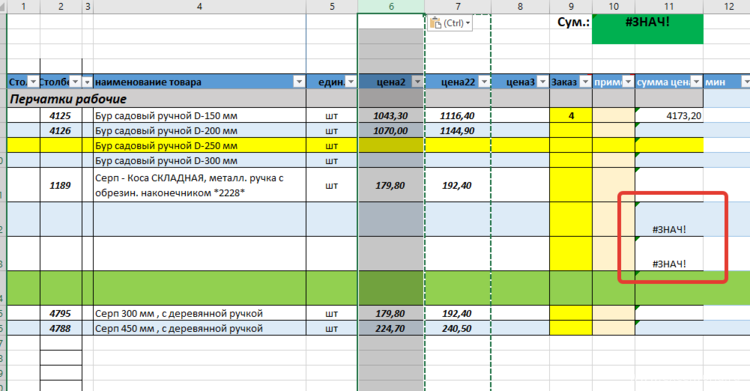
Task: Open filter dropdown for Столбе column
Action: (75, 82)
